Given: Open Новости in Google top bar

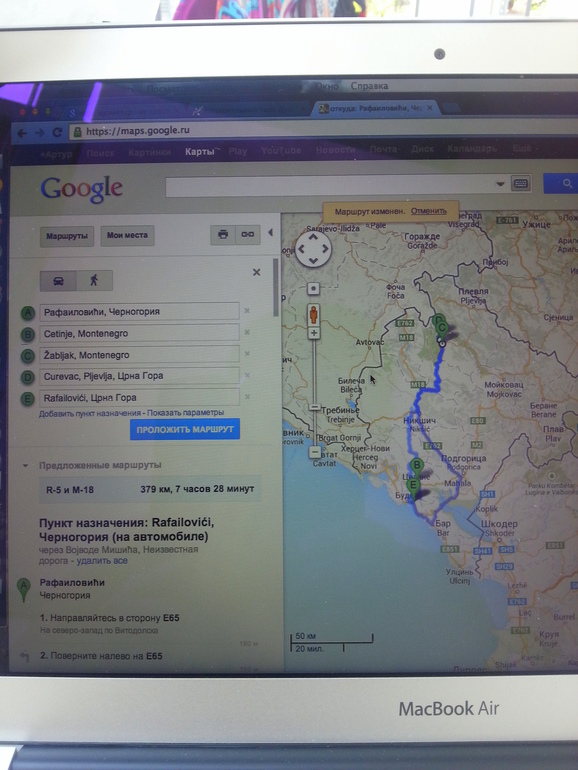Looking at the screenshot, I should click(x=335, y=149).
